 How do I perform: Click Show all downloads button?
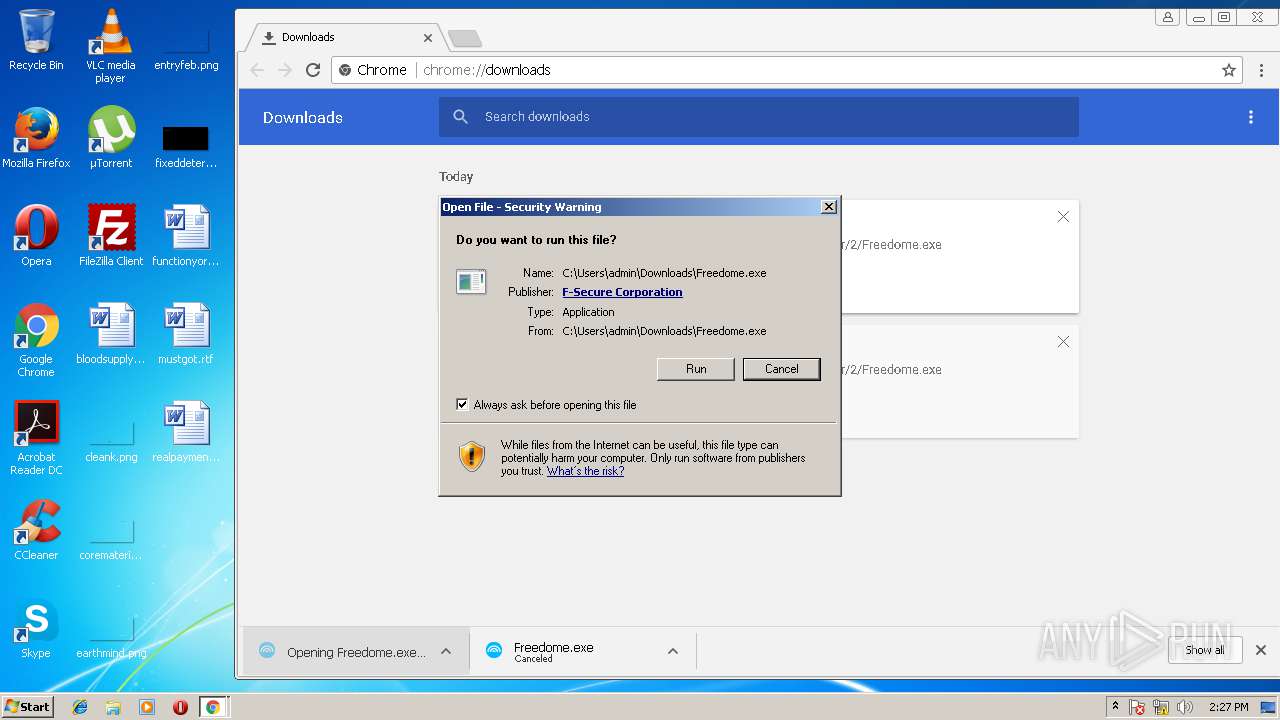click(1204, 650)
